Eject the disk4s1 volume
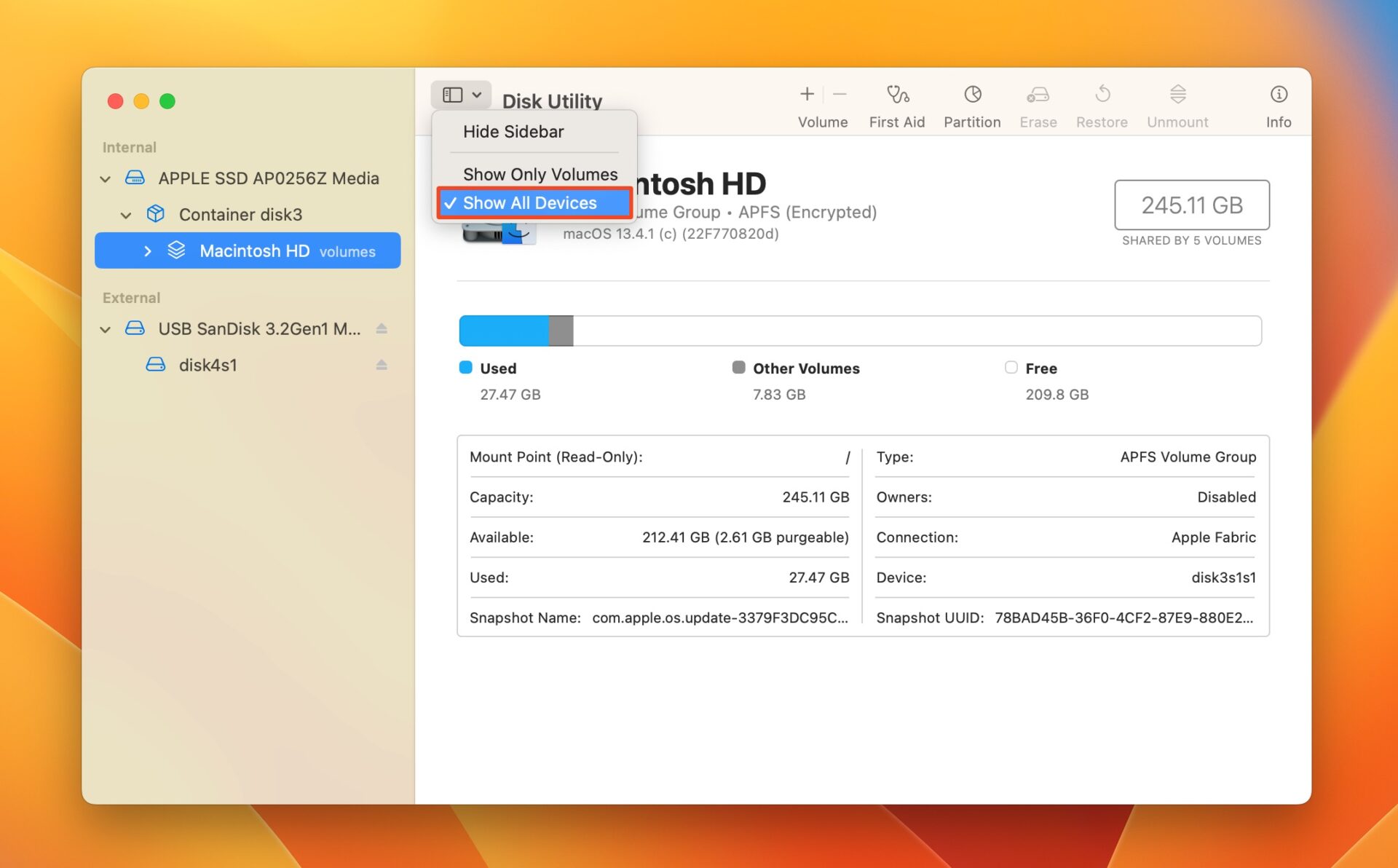Viewport: 1398px width, 868px height. pos(382,365)
